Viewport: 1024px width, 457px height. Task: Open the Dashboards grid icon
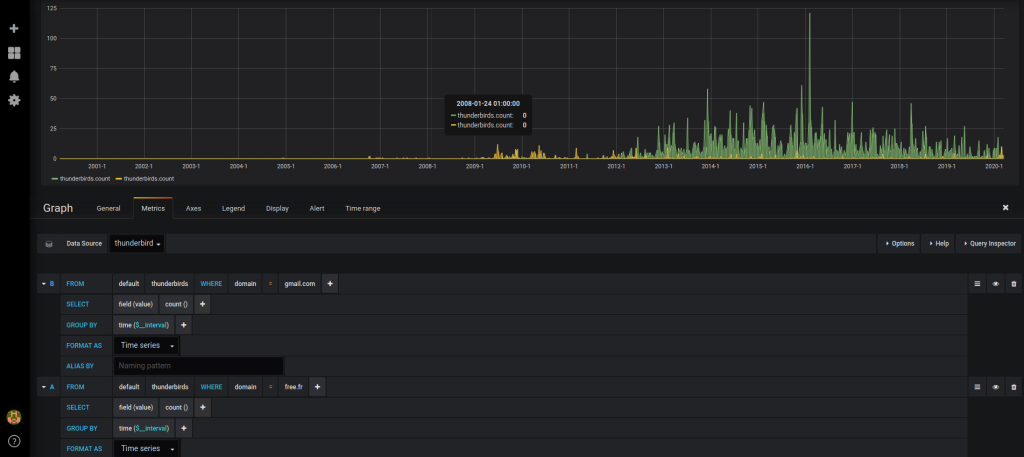(x=14, y=53)
